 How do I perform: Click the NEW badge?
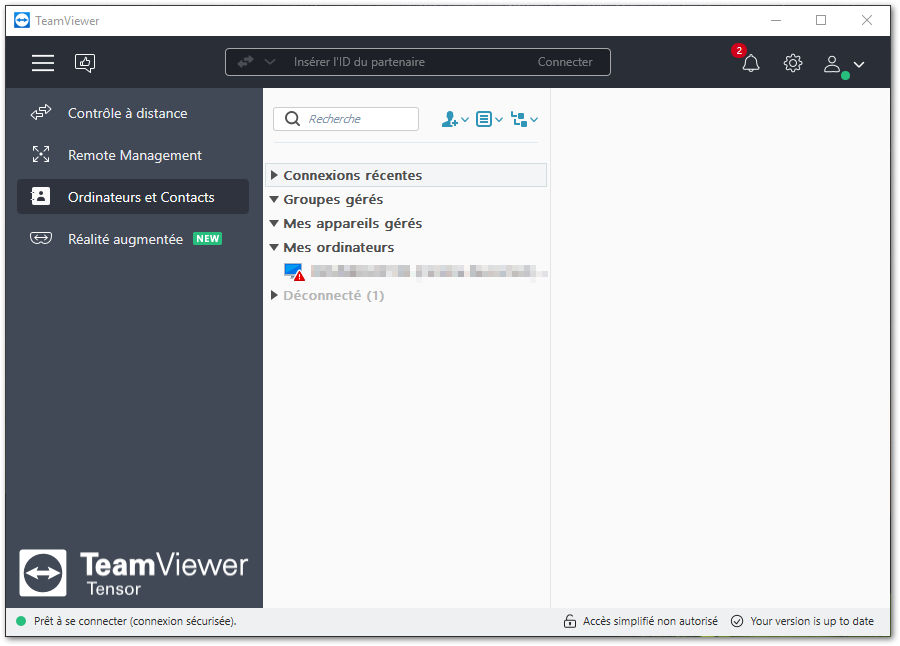pos(207,239)
